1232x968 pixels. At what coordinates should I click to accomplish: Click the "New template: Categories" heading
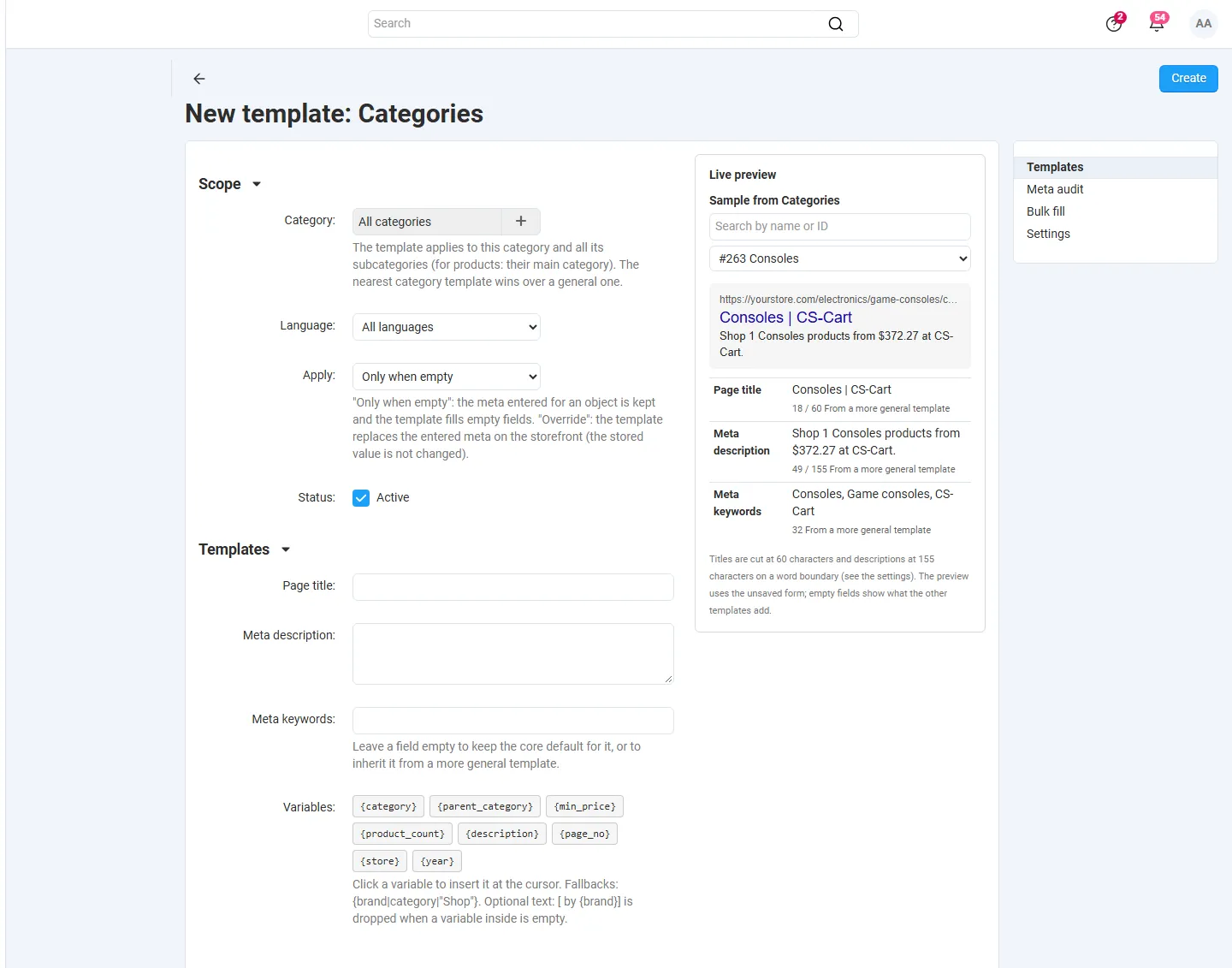click(334, 114)
